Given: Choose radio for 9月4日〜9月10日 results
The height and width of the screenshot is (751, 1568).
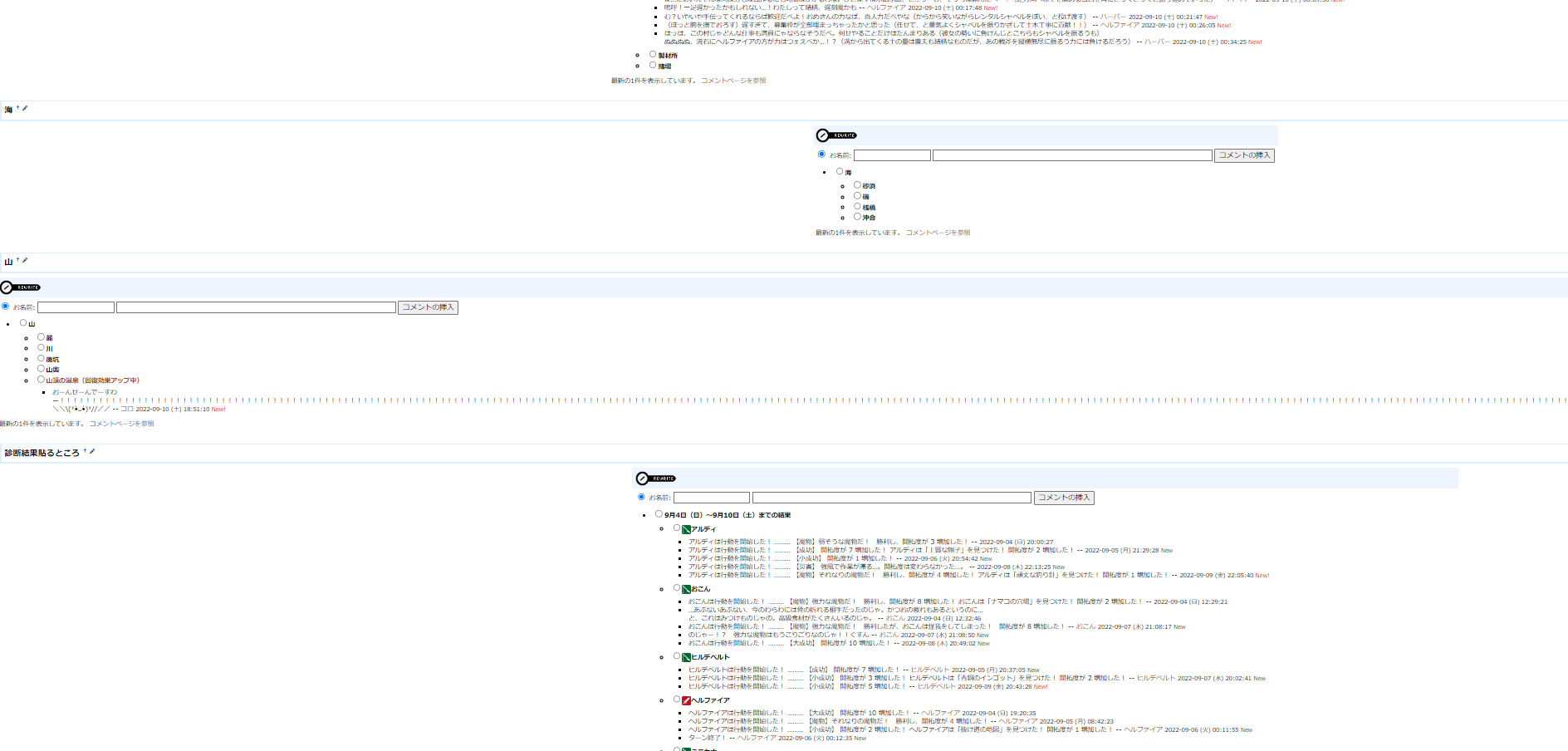Looking at the screenshot, I should pyautogui.click(x=659, y=514).
